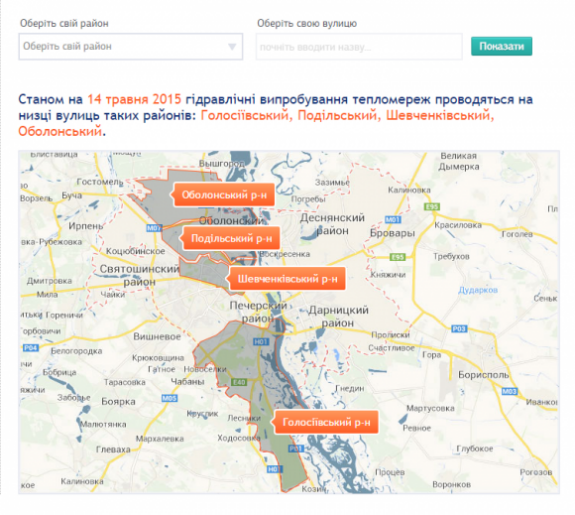The height and width of the screenshot is (515, 575).
Task: Click 'Вышгород' town label on map
Action: pos(221,164)
